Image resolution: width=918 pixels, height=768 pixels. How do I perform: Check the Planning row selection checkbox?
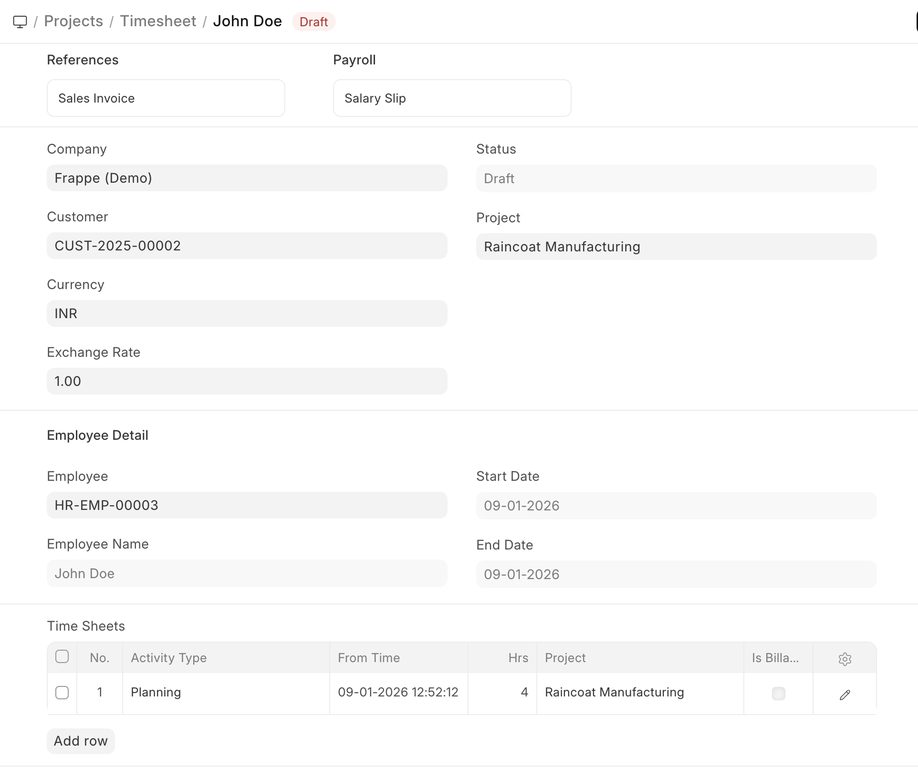[62, 692]
